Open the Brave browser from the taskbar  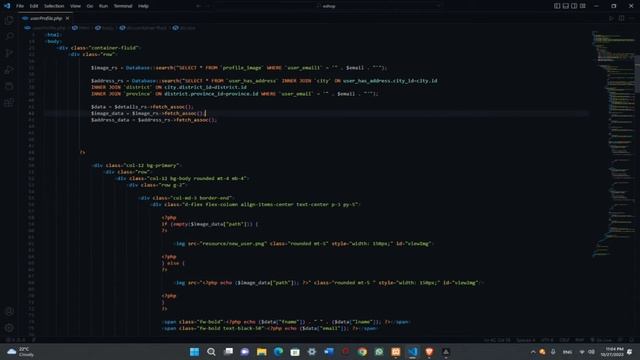click(429, 352)
